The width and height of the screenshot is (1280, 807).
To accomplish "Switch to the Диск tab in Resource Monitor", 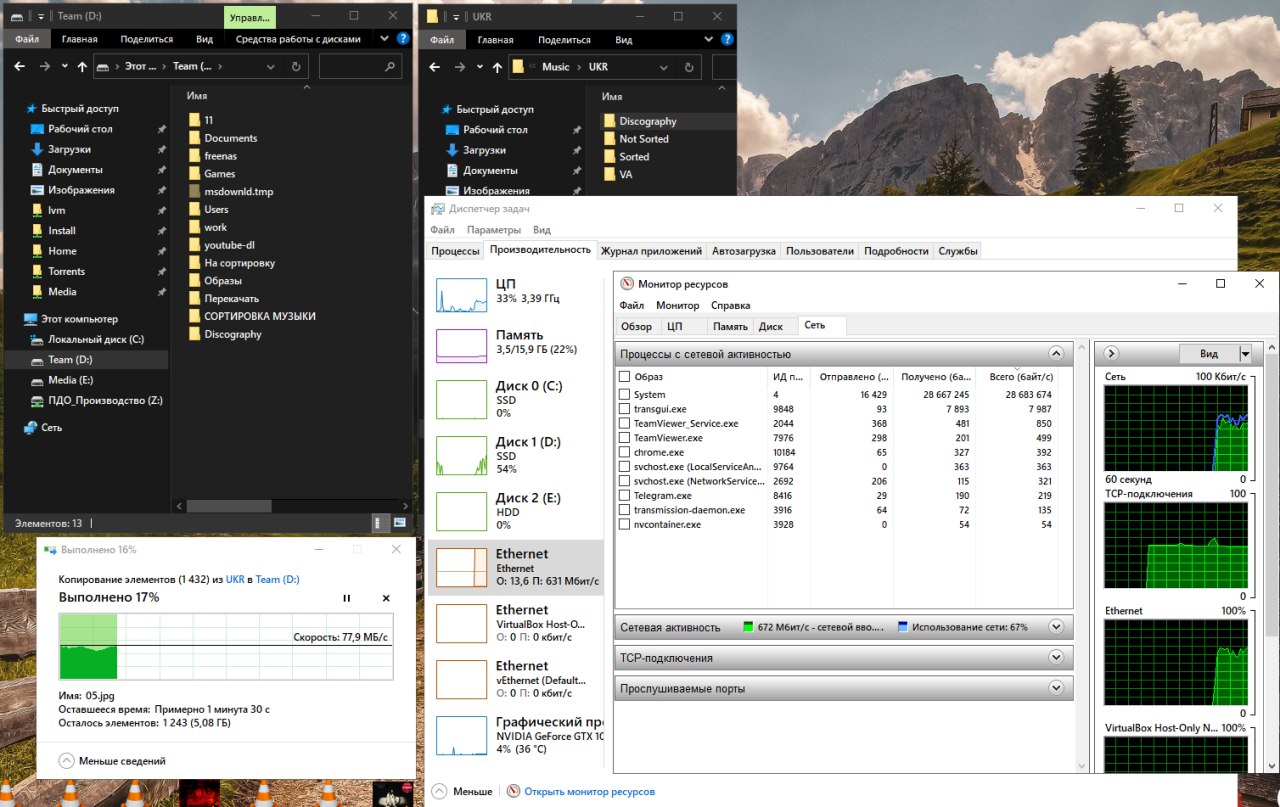I will [770, 326].
